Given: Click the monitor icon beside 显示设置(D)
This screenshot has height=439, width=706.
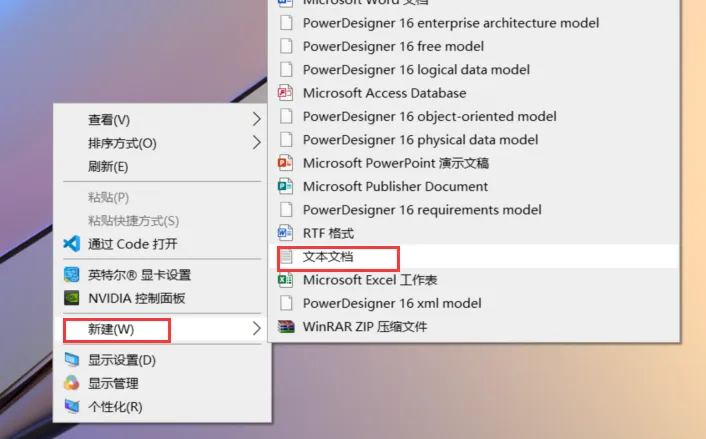Looking at the screenshot, I should tap(72, 360).
